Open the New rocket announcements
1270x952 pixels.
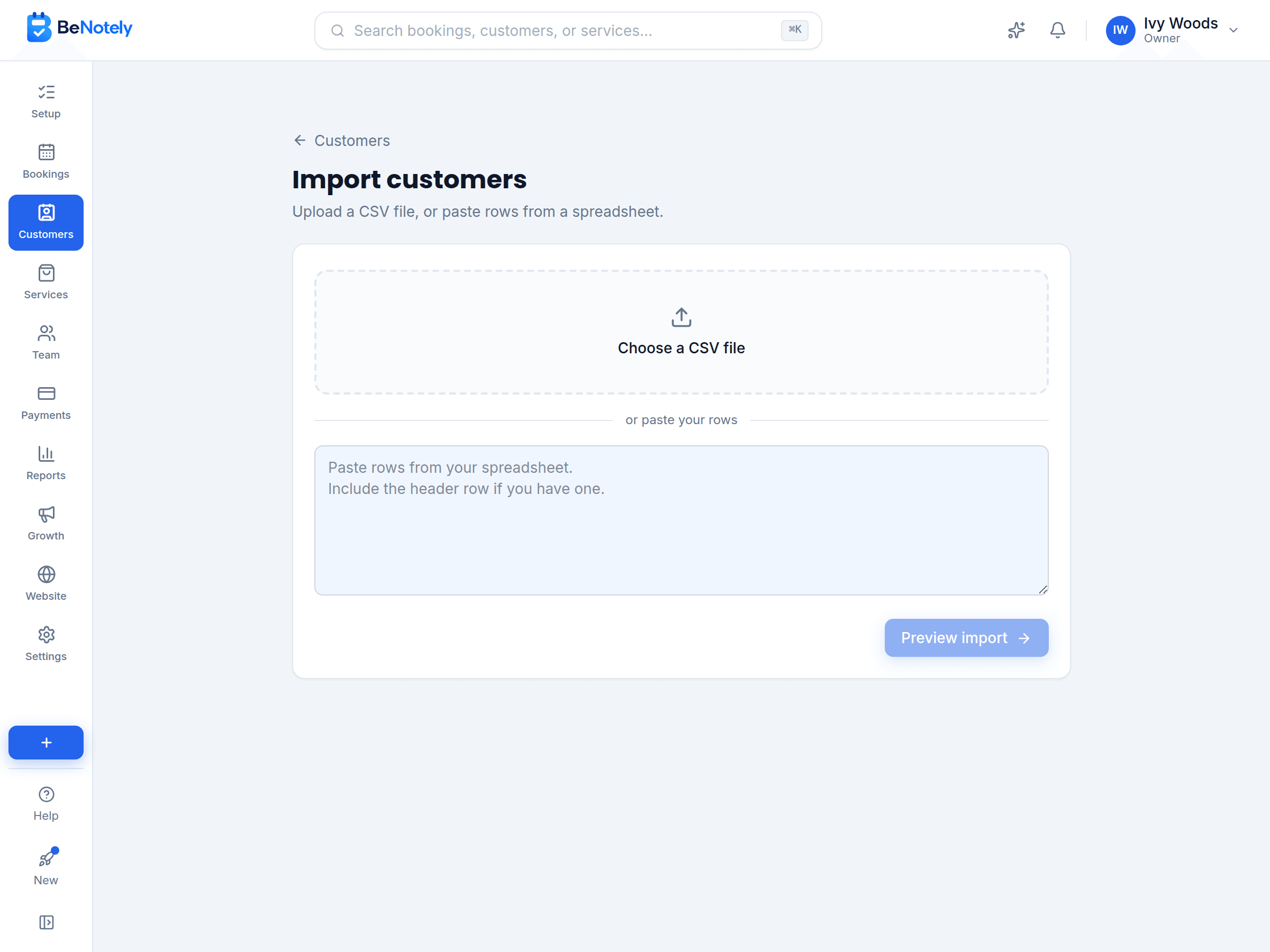tap(46, 867)
